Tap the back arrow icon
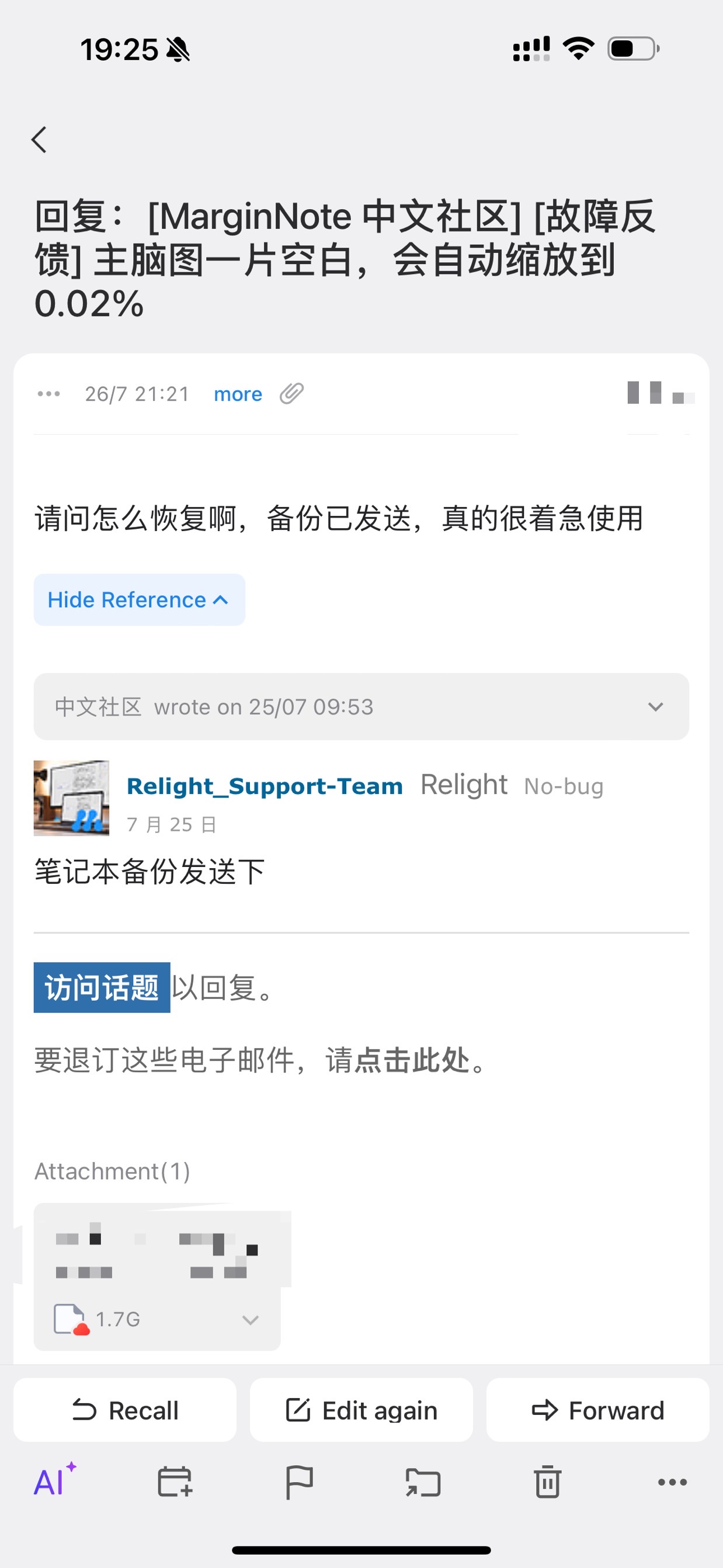 [40, 140]
